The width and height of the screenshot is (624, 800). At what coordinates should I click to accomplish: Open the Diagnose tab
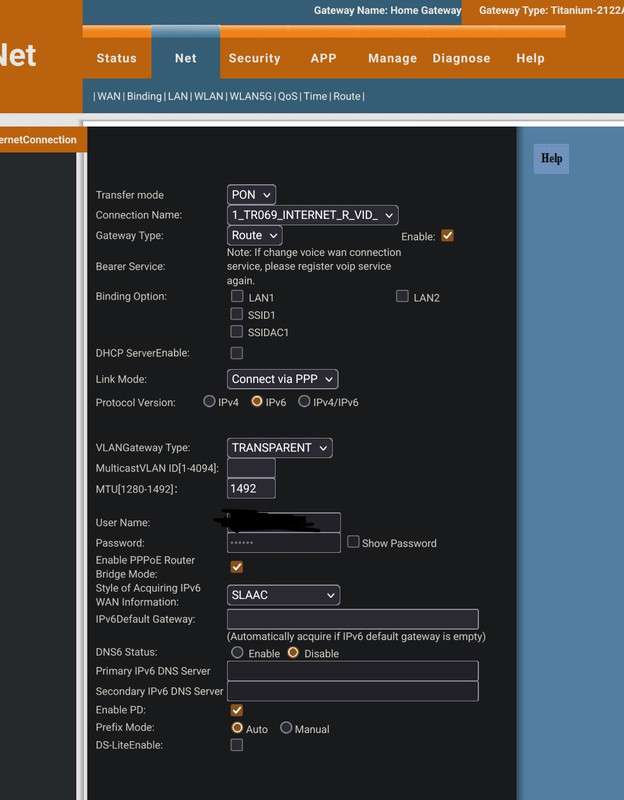pyautogui.click(x=461, y=58)
